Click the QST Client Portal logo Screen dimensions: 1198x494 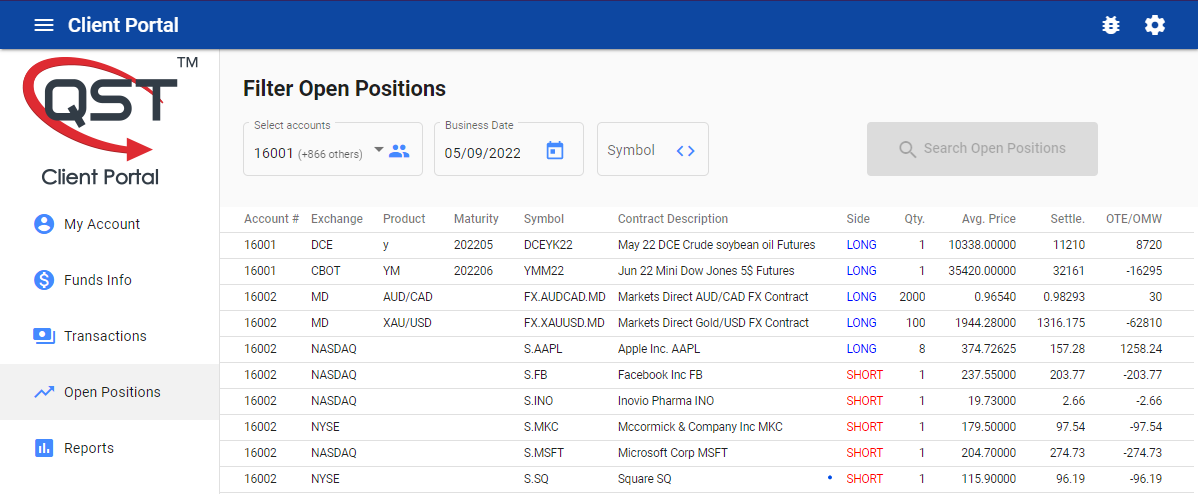coord(110,121)
